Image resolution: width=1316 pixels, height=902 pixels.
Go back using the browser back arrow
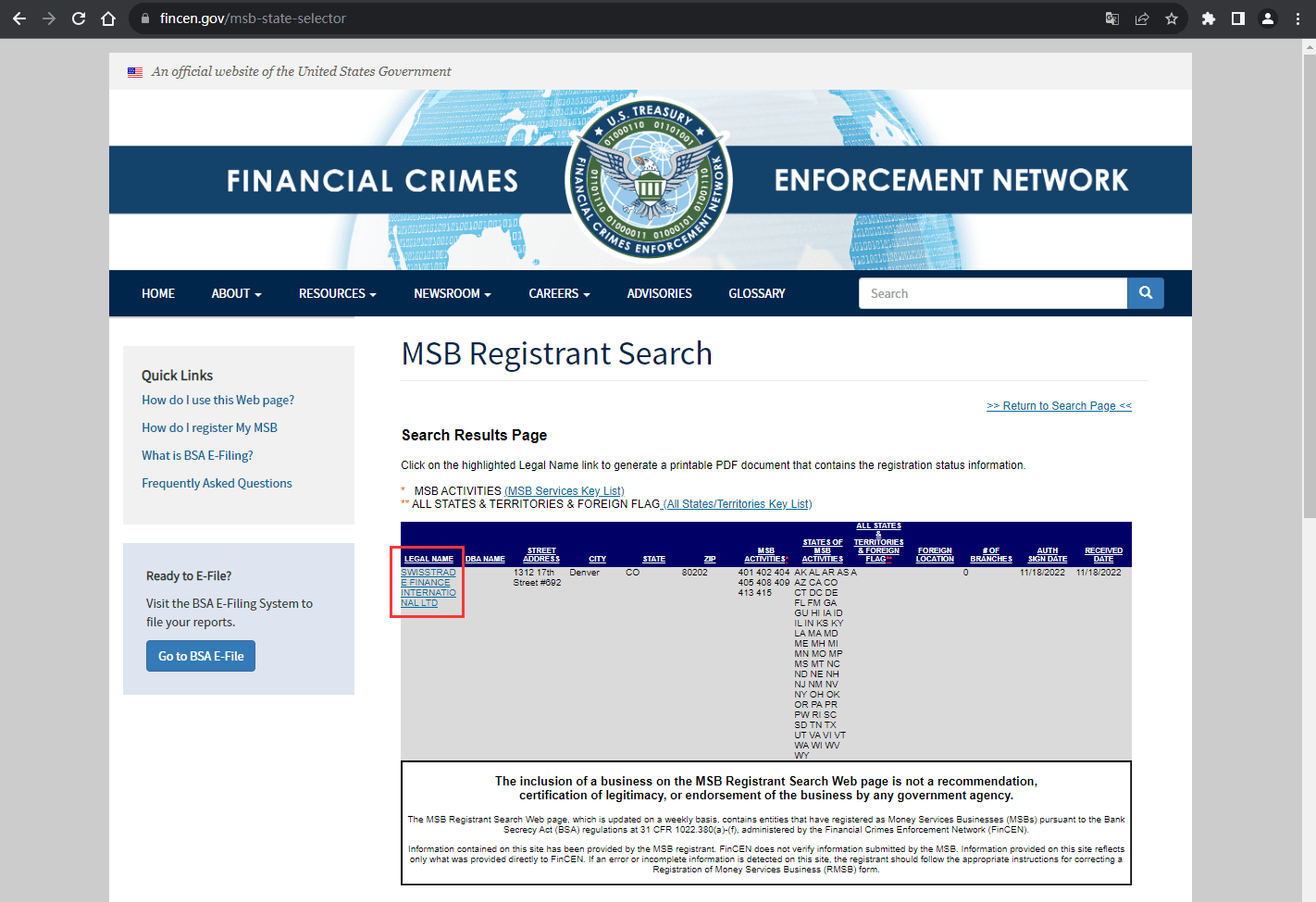click(19, 19)
